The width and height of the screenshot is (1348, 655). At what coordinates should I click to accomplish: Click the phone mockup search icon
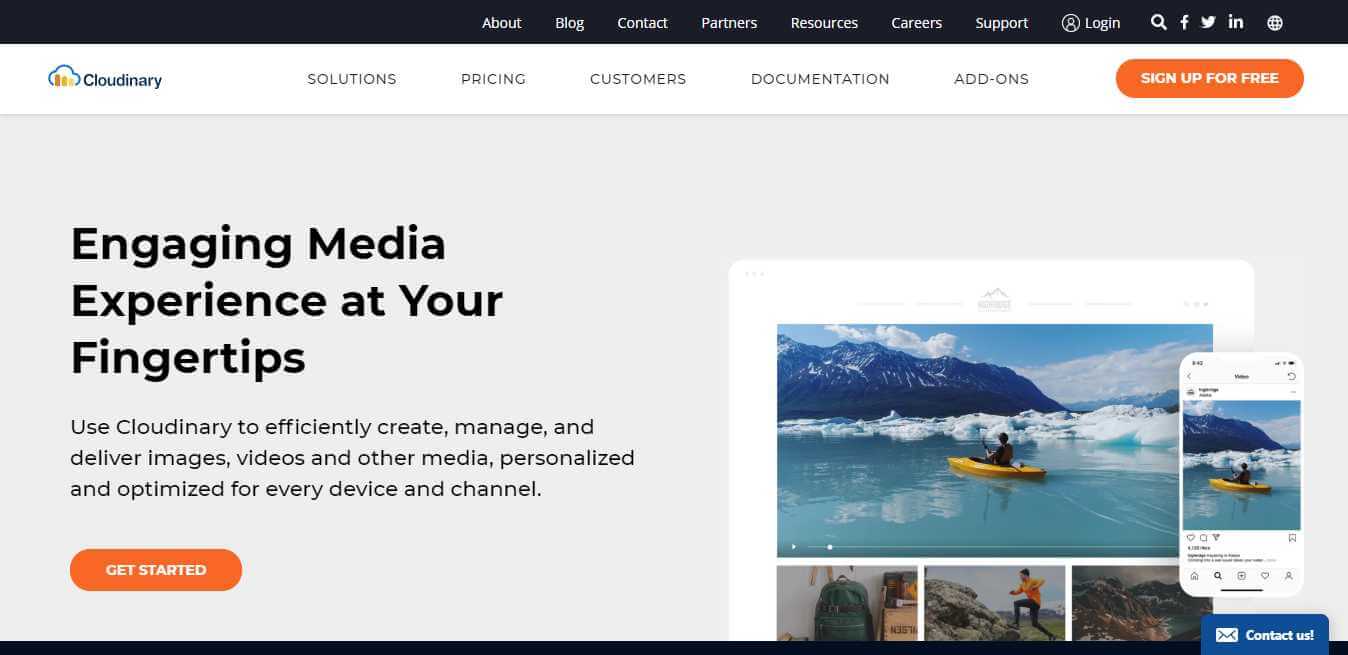pyautogui.click(x=1218, y=576)
